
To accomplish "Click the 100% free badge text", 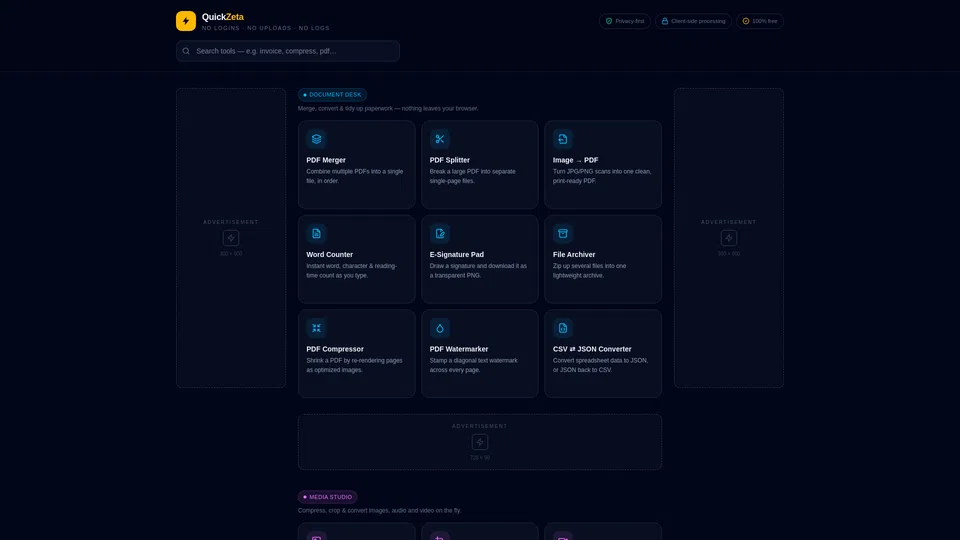I will [765, 21].
